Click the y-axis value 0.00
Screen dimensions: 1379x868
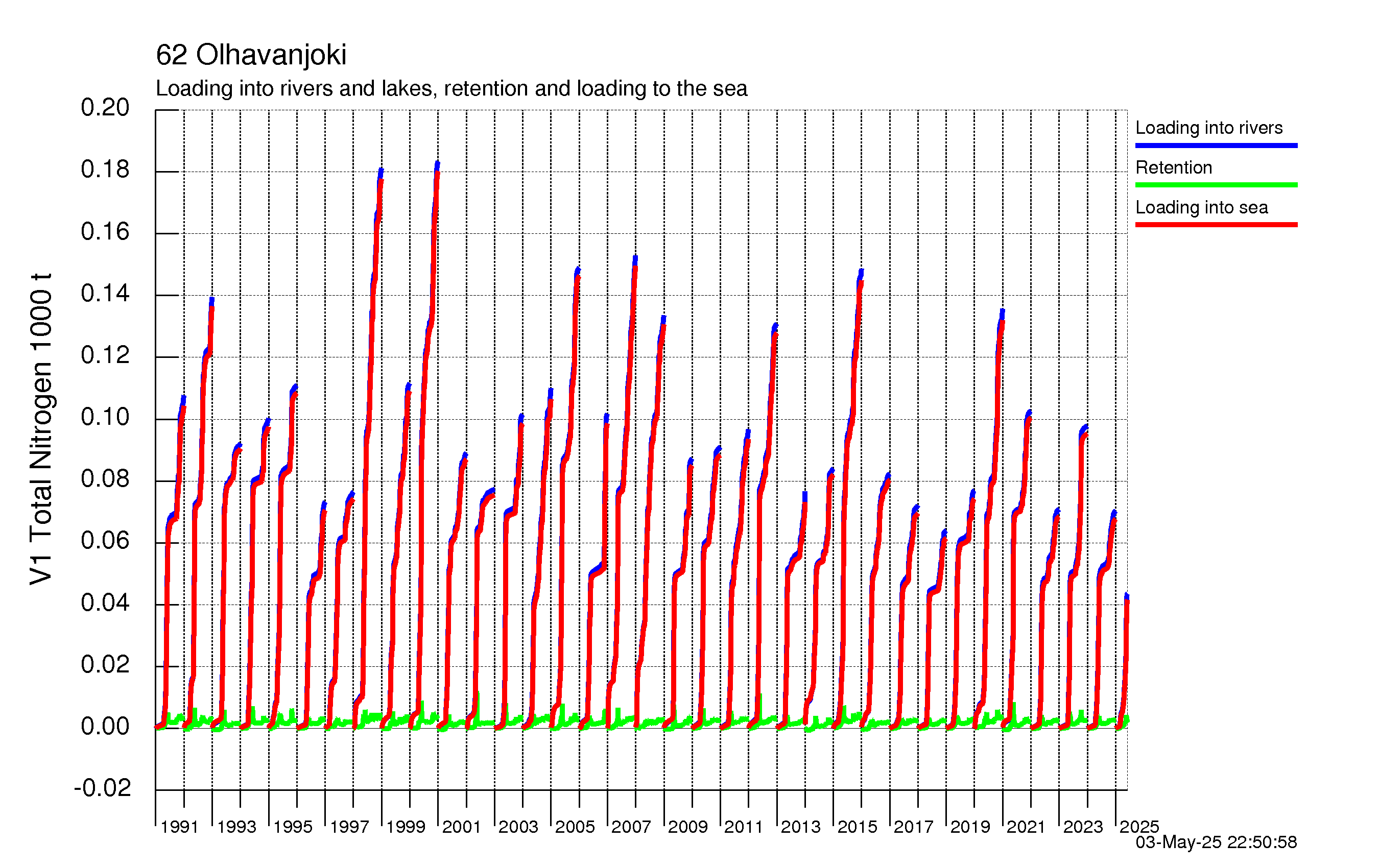click(105, 727)
